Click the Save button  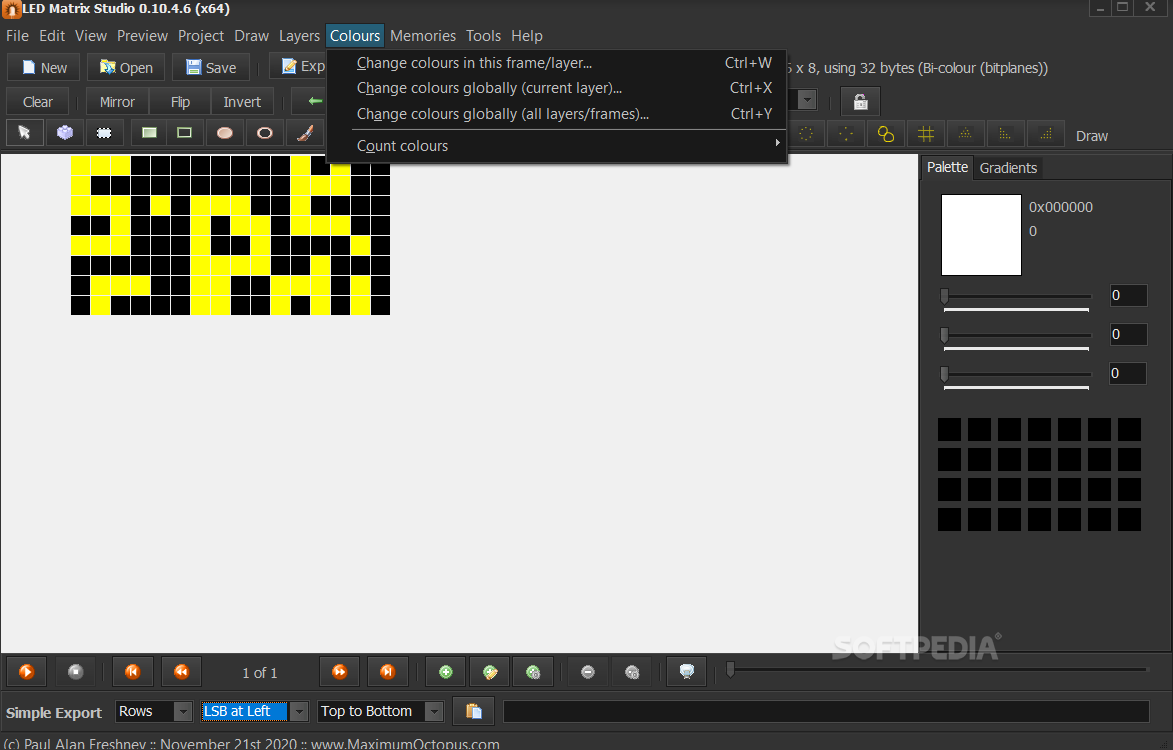211,67
